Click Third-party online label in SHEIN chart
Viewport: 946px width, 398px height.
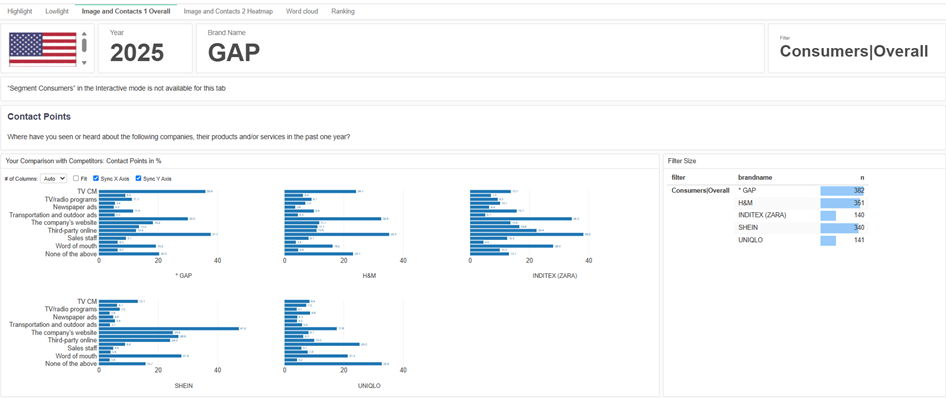click(x=72, y=340)
